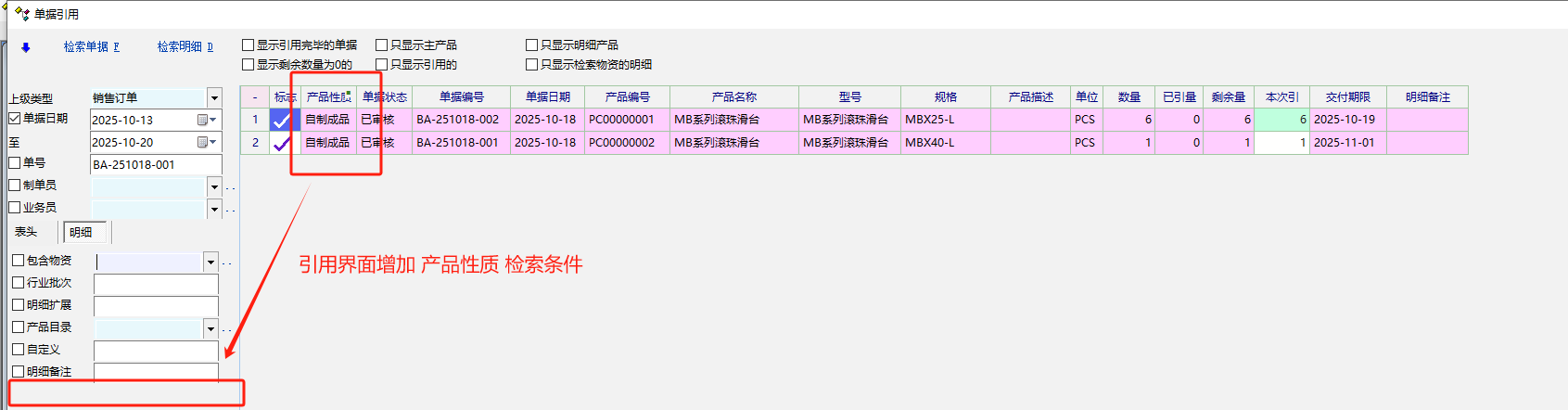Click the 单号 input field BA-251018-001
Screen dimensions: 1568x410
coord(155,164)
